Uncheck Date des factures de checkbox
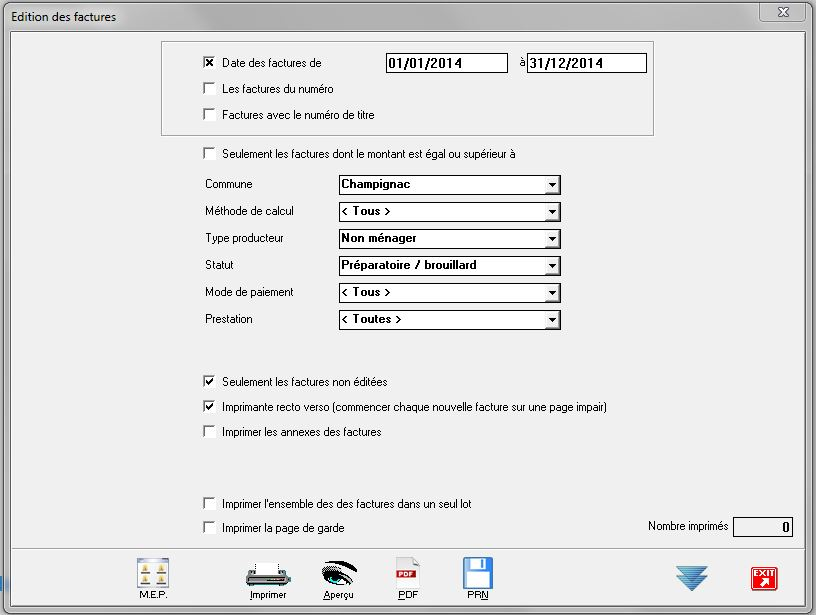 (209, 62)
